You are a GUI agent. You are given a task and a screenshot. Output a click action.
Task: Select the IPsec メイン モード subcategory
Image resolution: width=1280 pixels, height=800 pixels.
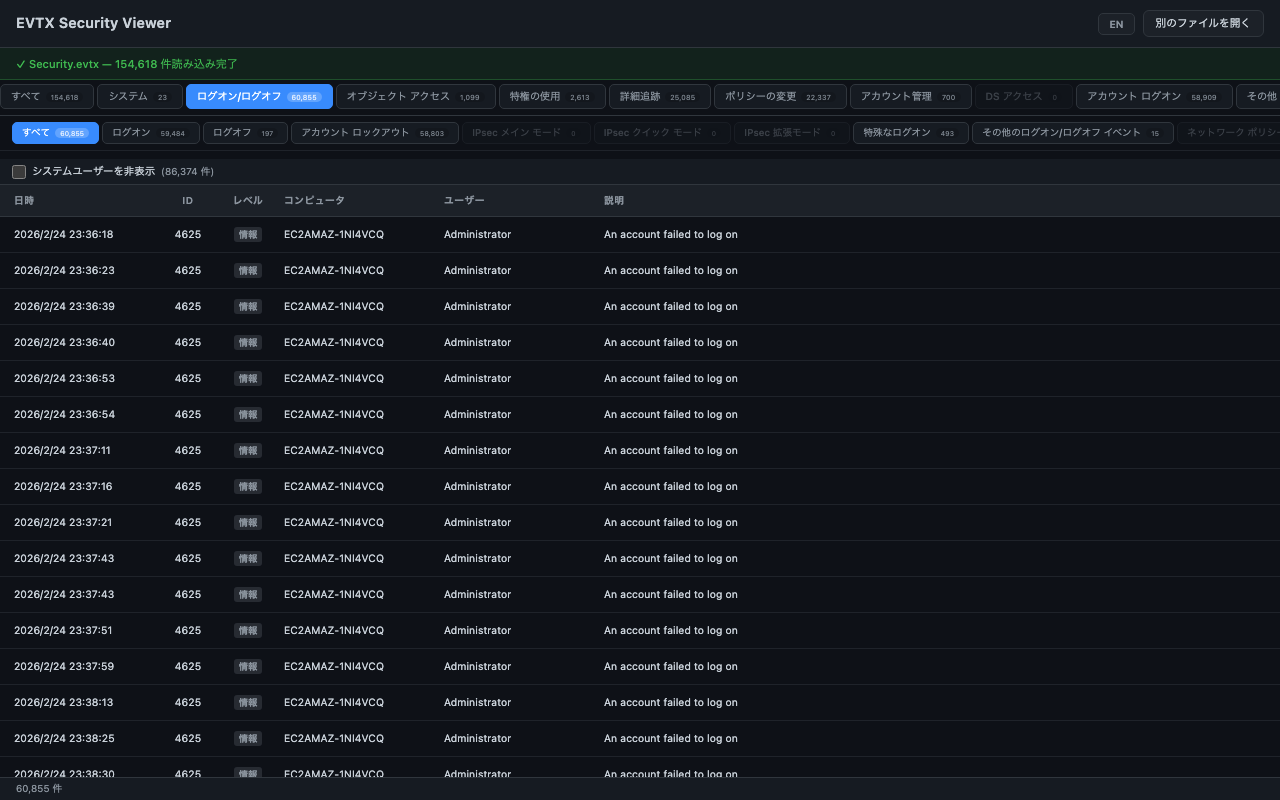click(526, 133)
